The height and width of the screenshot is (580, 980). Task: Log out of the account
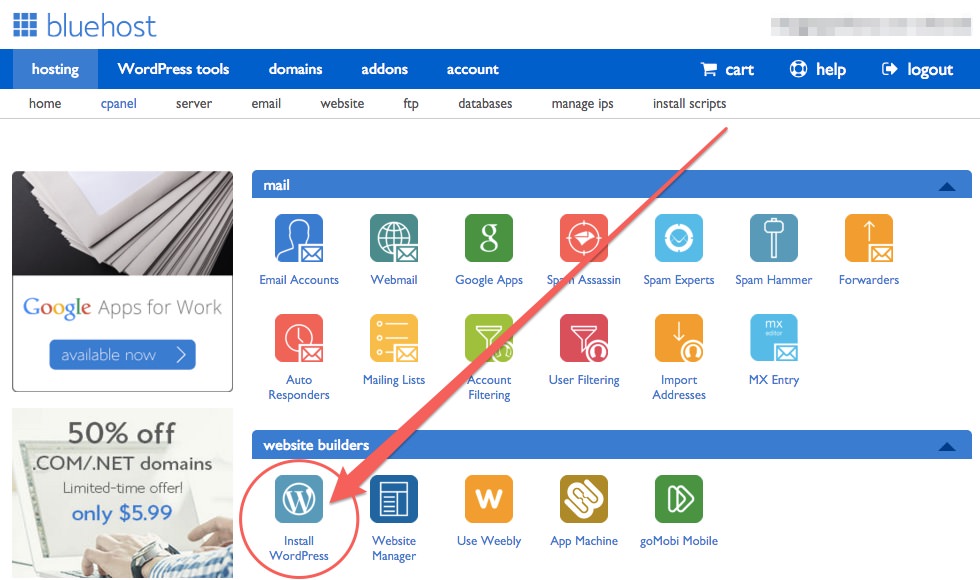(x=917, y=69)
